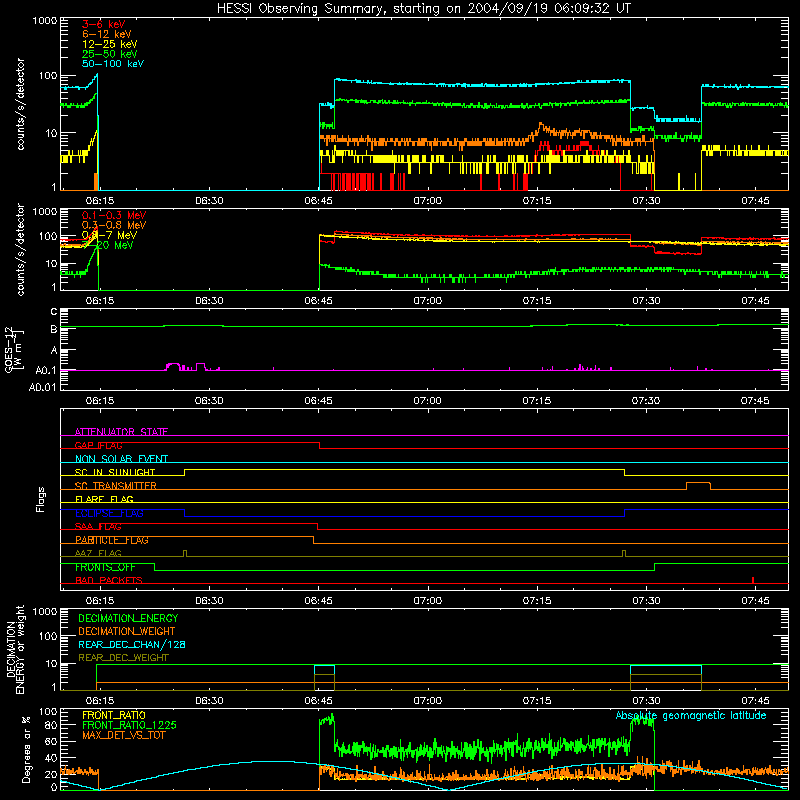The height and width of the screenshot is (800, 800).
Task: Select the green 25-50 keV legend label
Action: point(110,54)
